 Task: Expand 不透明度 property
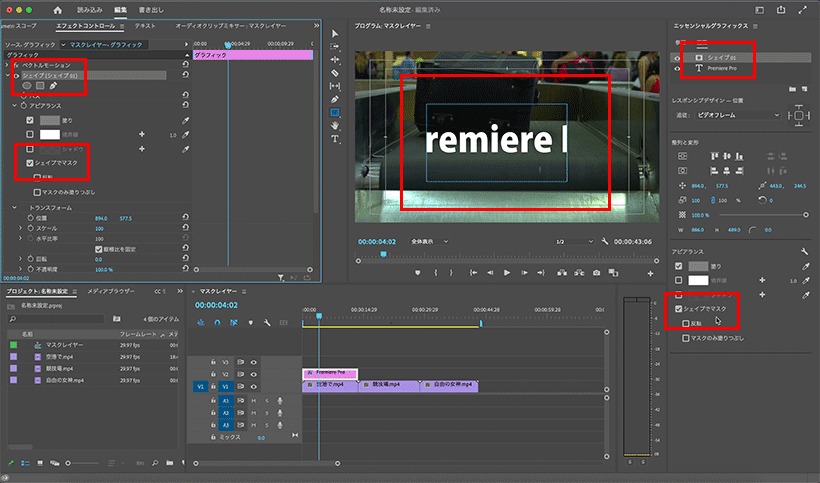coord(20,269)
